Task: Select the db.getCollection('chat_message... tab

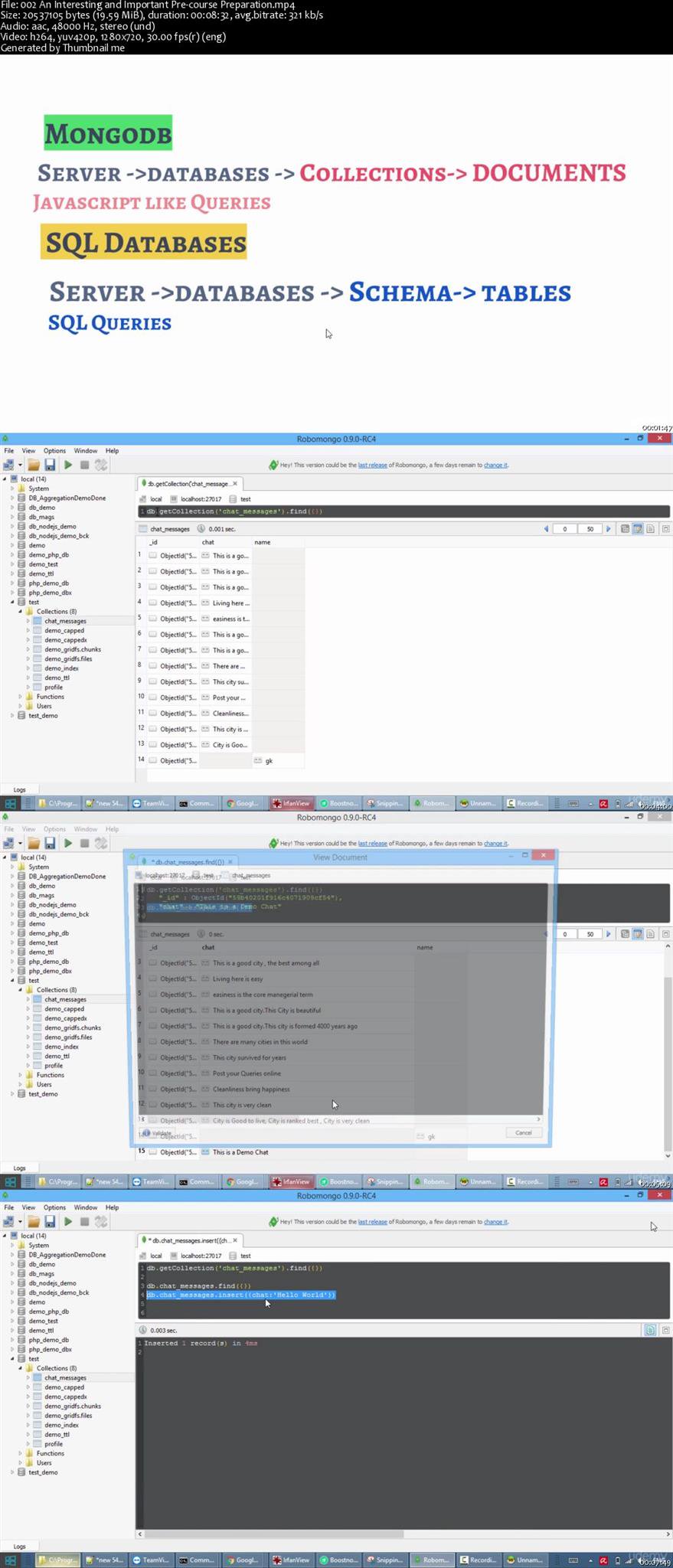Action: pos(190,484)
